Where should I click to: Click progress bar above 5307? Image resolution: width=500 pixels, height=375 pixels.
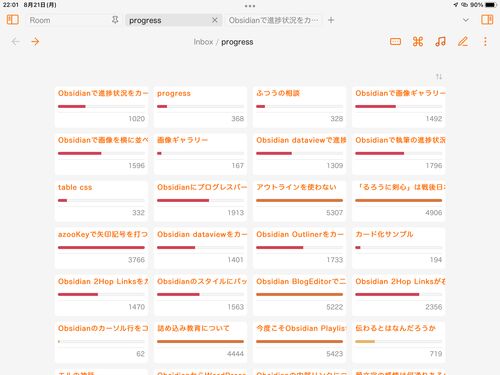299,200
